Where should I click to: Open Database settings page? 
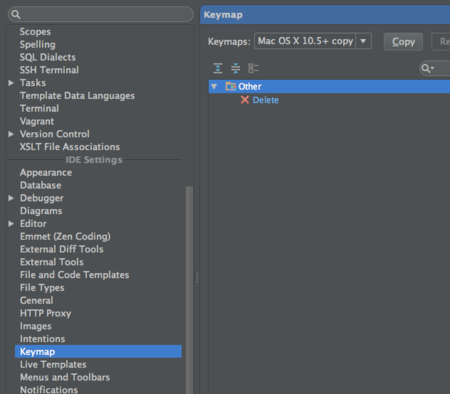[x=41, y=185]
